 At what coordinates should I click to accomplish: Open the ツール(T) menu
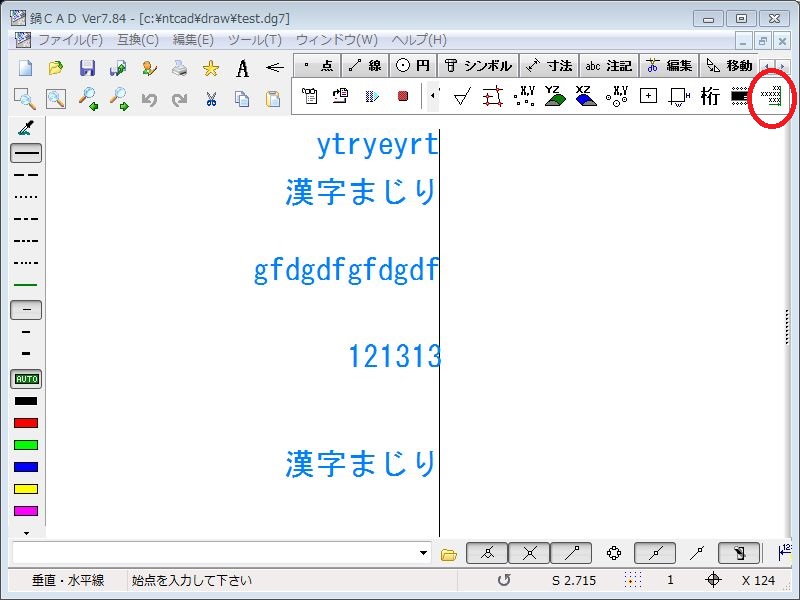(x=255, y=40)
